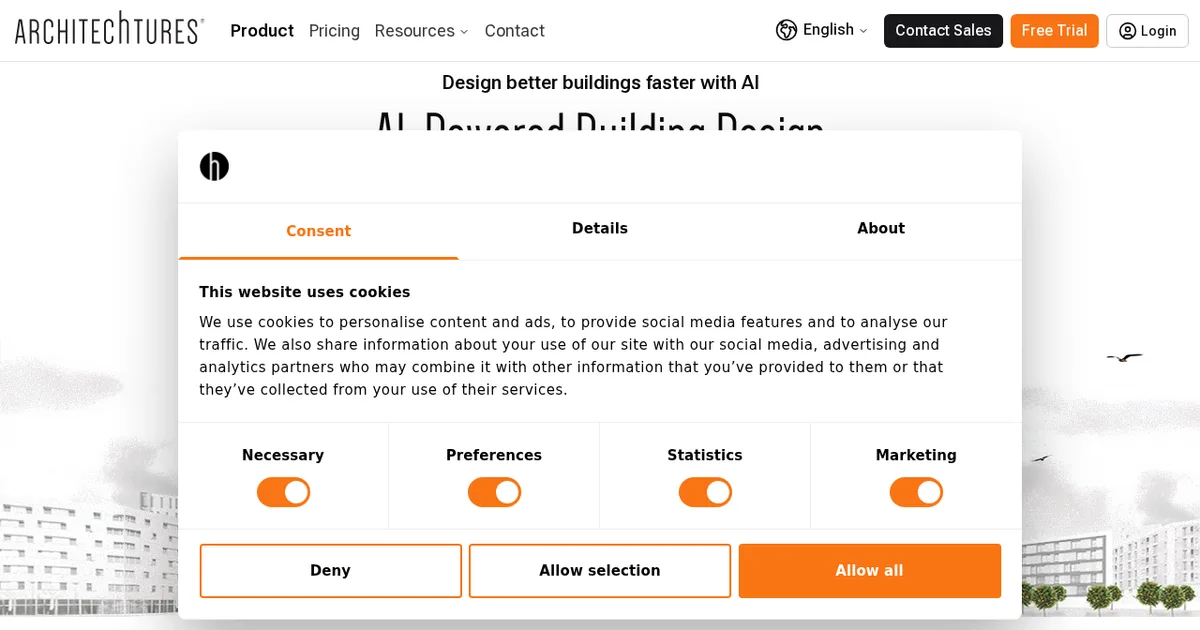Screen dimensions: 1200x630
Task: Accept cookies with Allow all
Action: (x=870, y=571)
